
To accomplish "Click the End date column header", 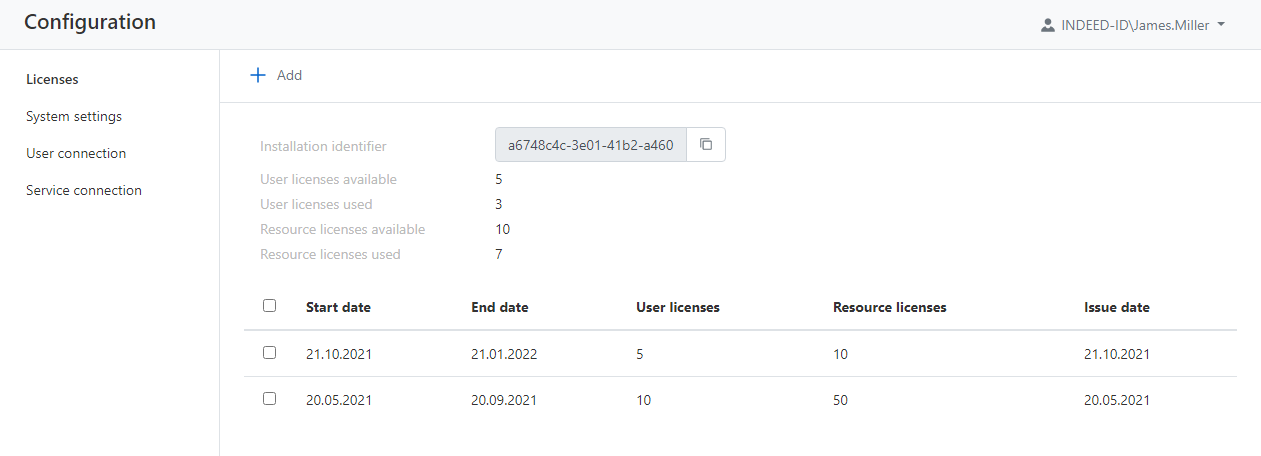I will 499,307.
